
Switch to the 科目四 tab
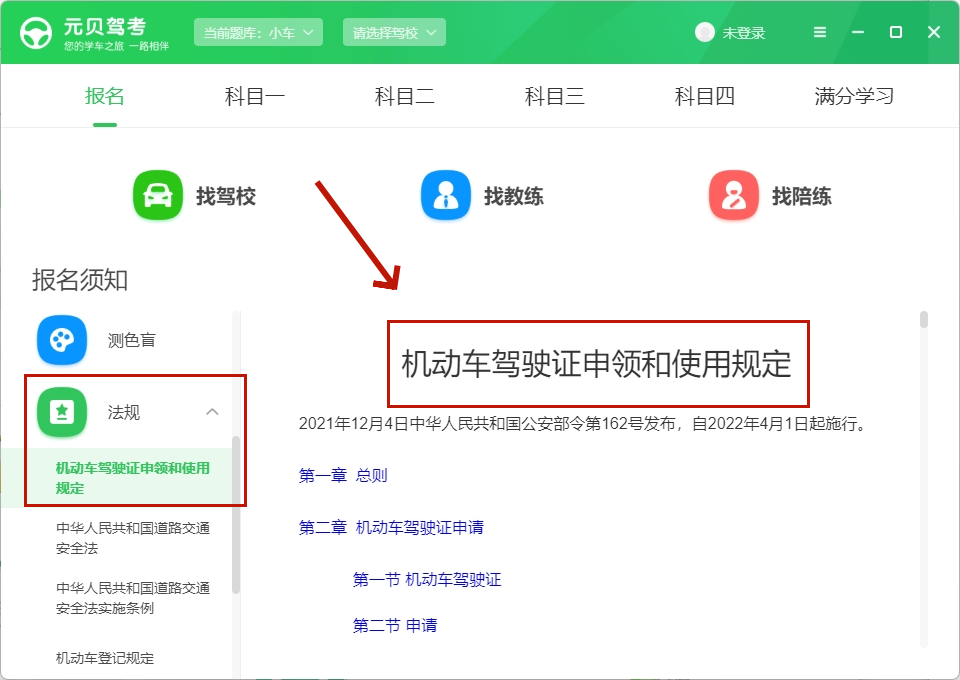point(705,96)
